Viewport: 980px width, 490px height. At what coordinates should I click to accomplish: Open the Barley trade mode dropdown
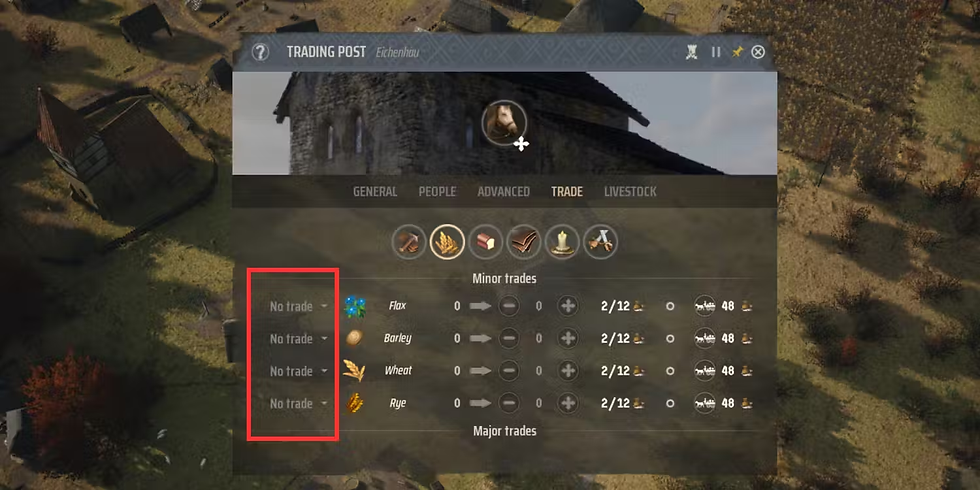click(299, 339)
